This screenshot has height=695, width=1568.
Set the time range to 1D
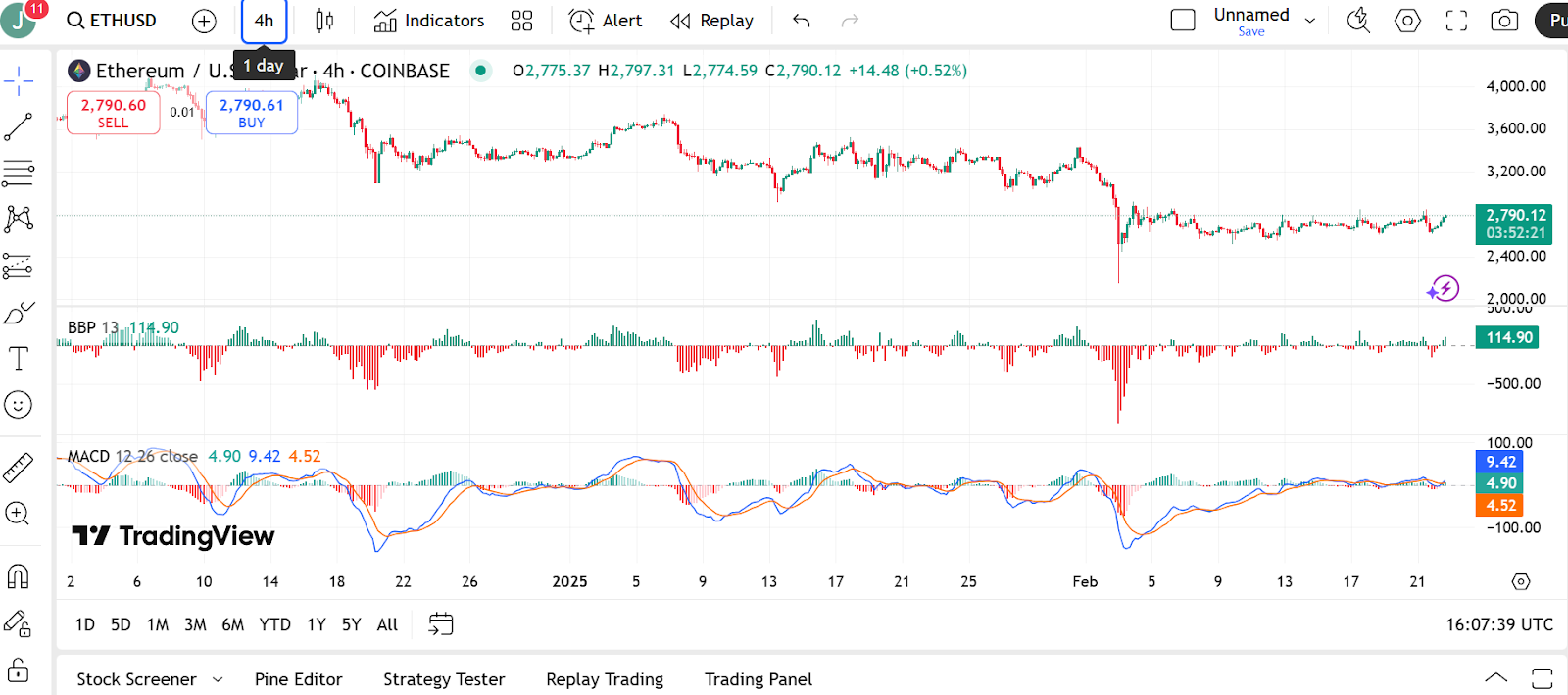point(85,624)
